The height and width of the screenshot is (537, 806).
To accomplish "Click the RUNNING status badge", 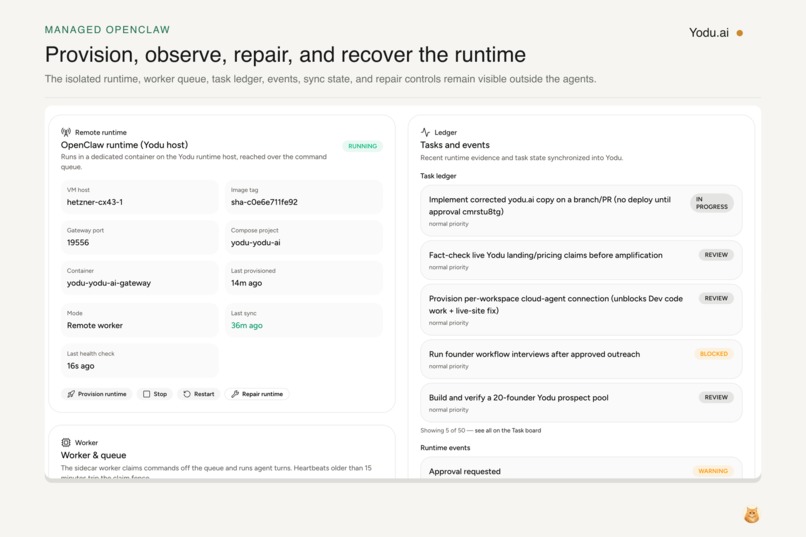I will tap(362, 146).
